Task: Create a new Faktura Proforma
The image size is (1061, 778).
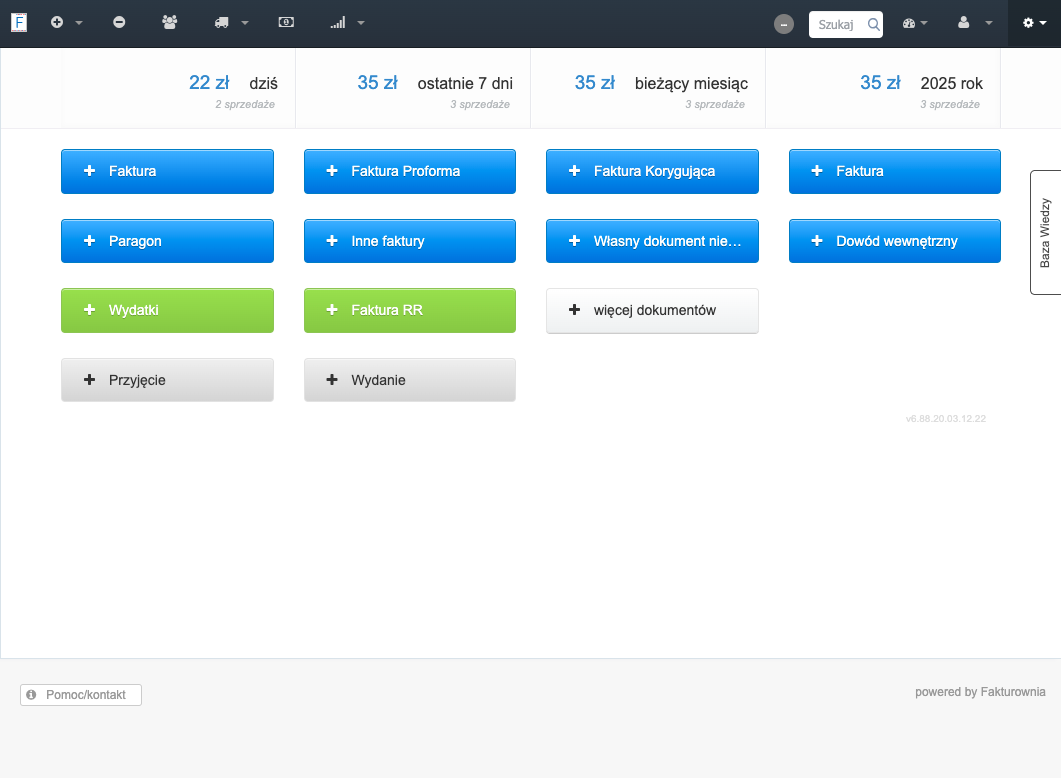Action: pyautogui.click(x=409, y=171)
